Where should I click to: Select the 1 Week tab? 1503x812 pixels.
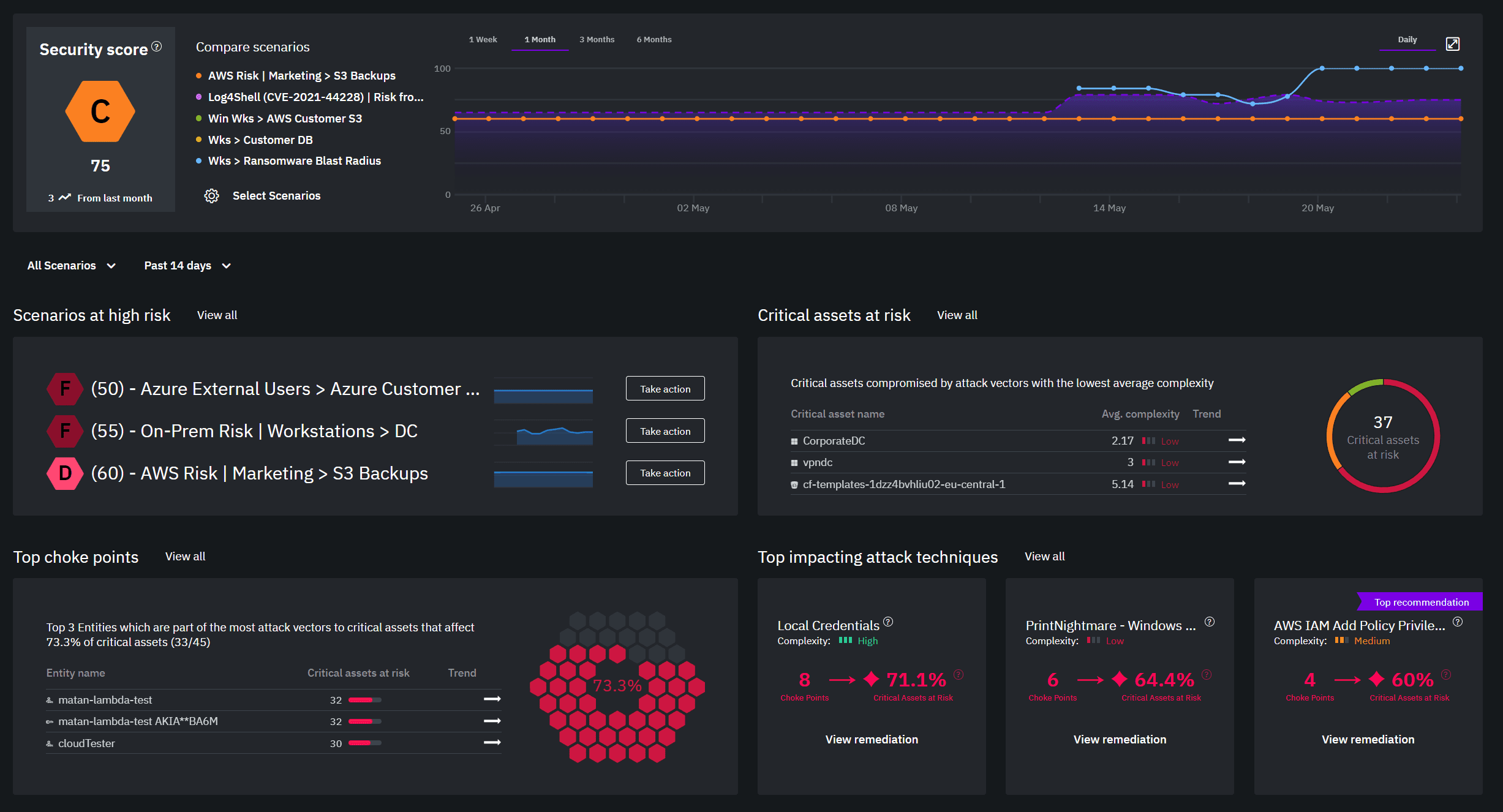coord(483,40)
